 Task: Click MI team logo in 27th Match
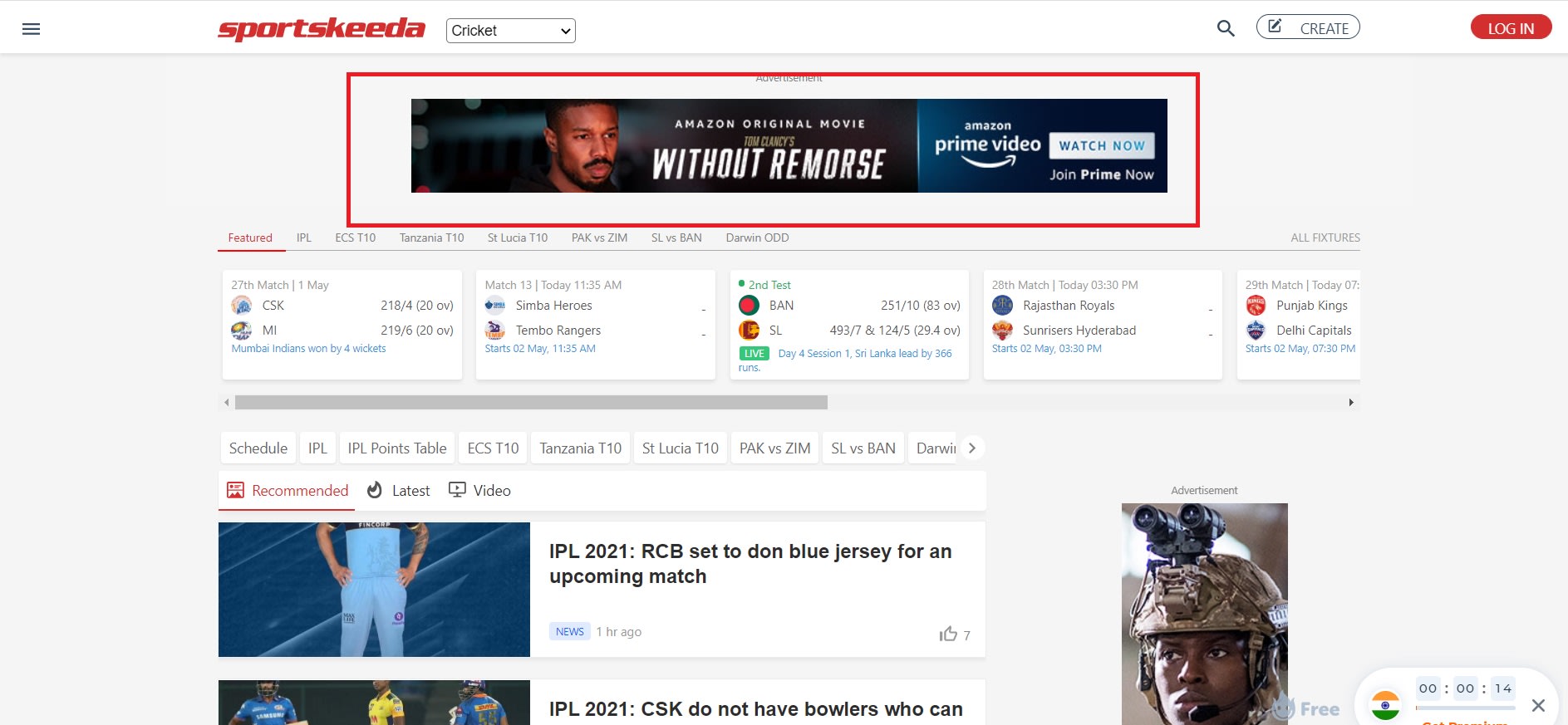point(242,331)
